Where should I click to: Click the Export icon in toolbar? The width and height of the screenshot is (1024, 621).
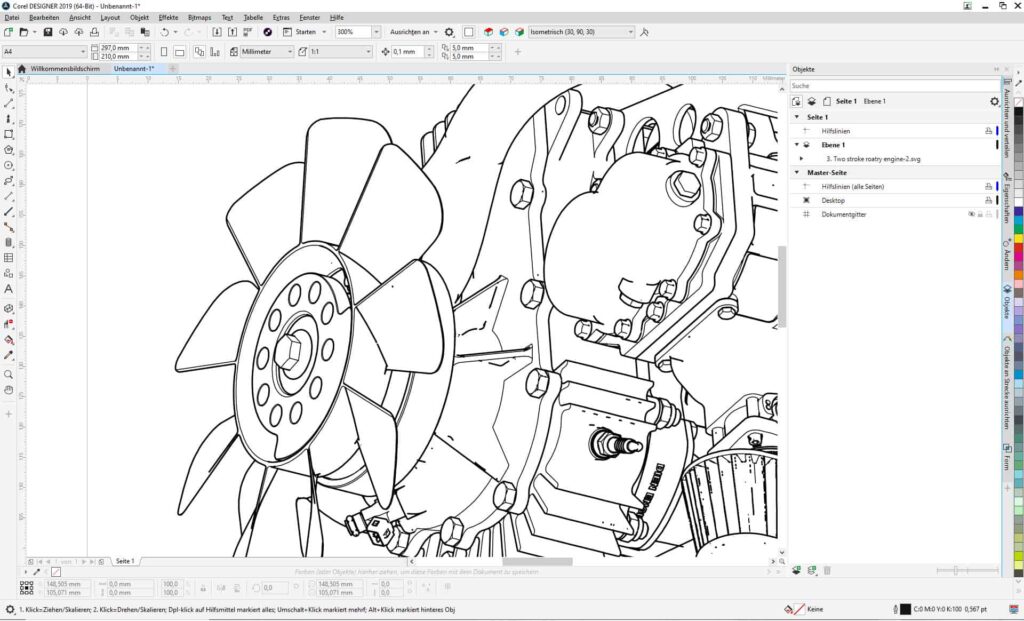232,32
